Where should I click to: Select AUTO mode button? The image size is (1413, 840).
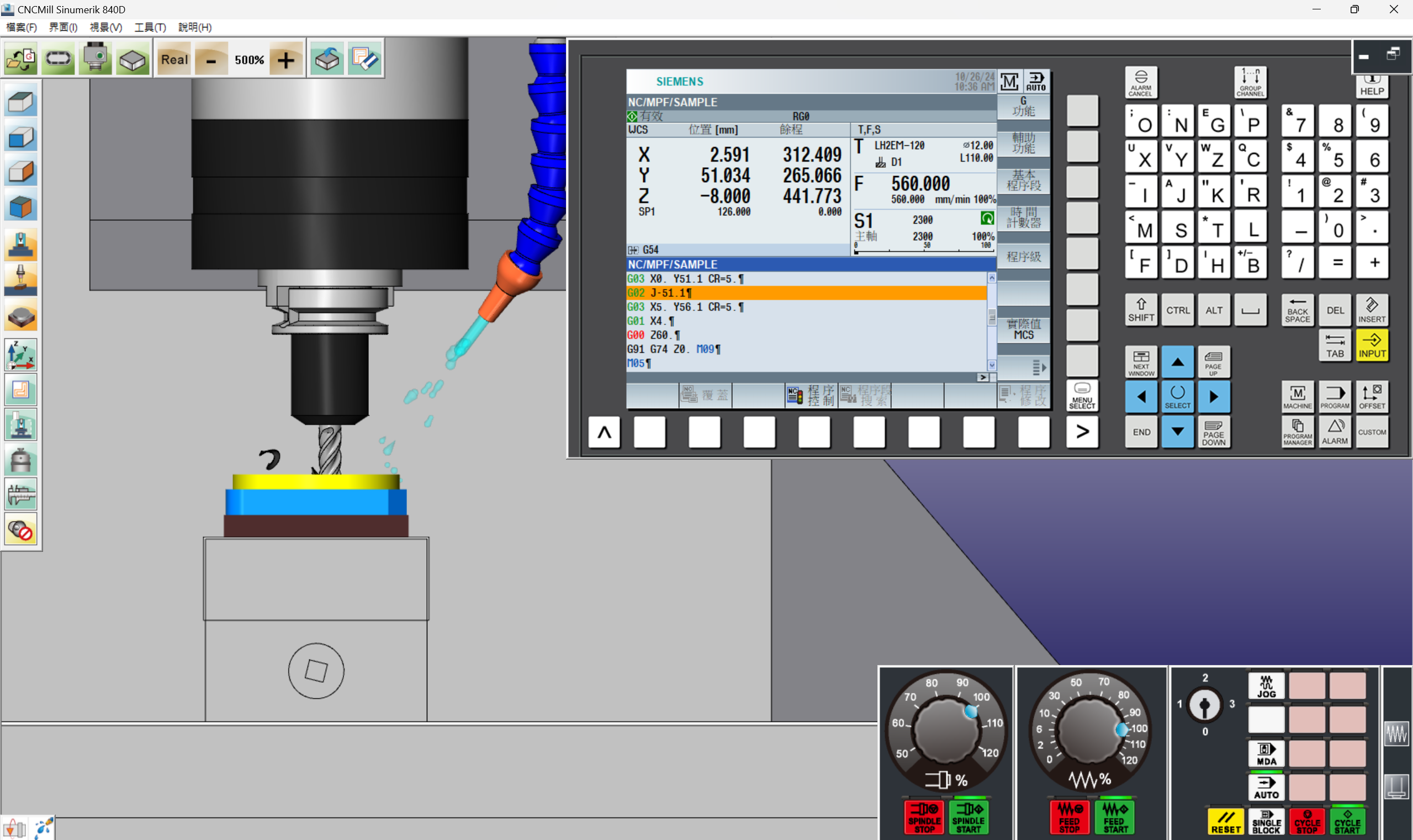click(x=1266, y=788)
